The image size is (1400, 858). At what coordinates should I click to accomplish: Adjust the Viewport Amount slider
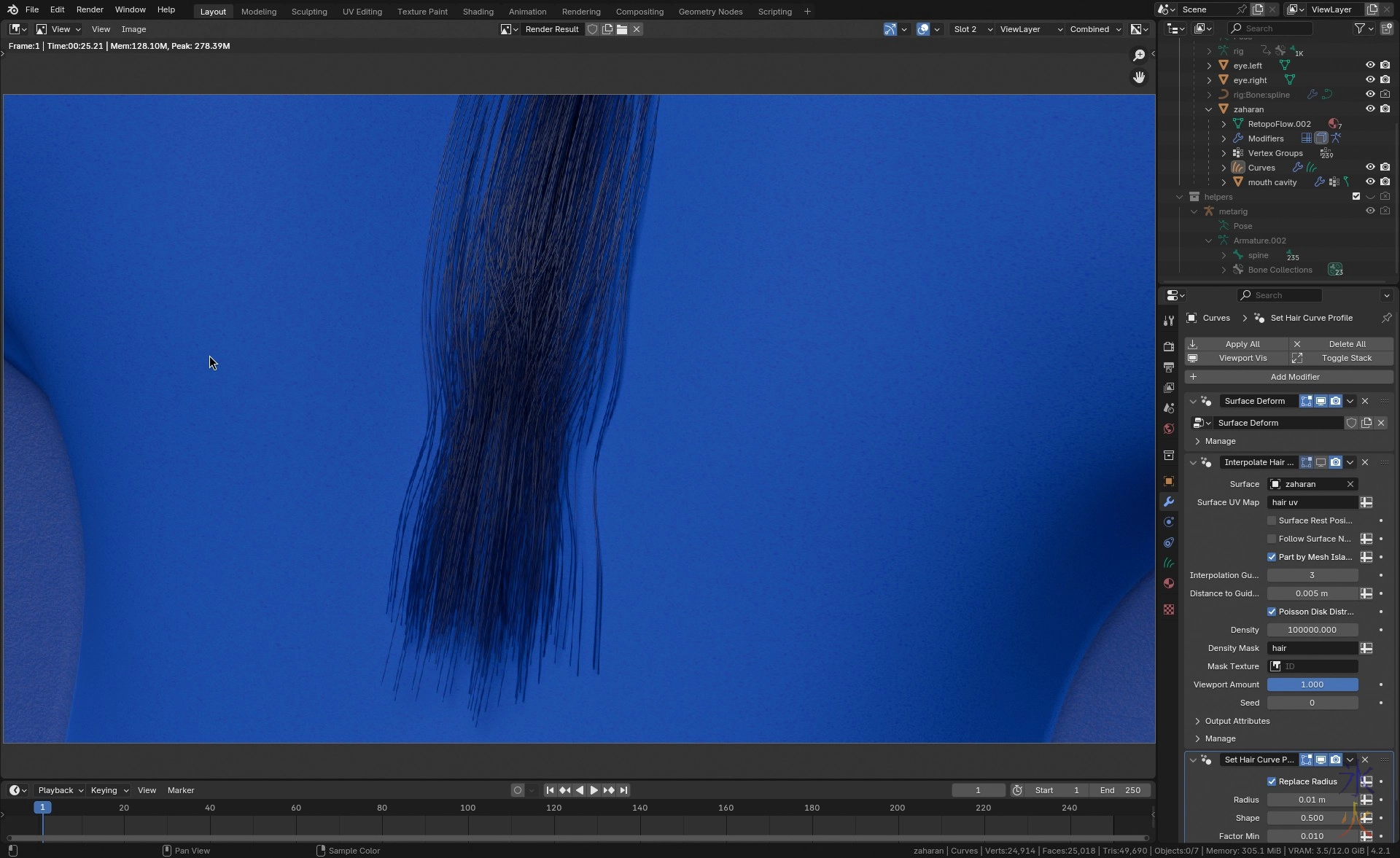[x=1312, y=685]
